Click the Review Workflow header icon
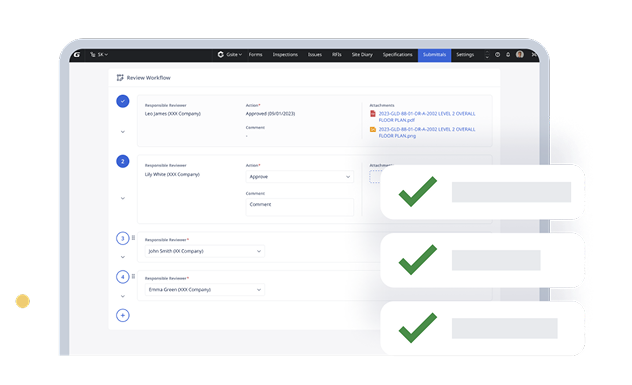This screenshot has width=632, height=385. tap(120, 77)
